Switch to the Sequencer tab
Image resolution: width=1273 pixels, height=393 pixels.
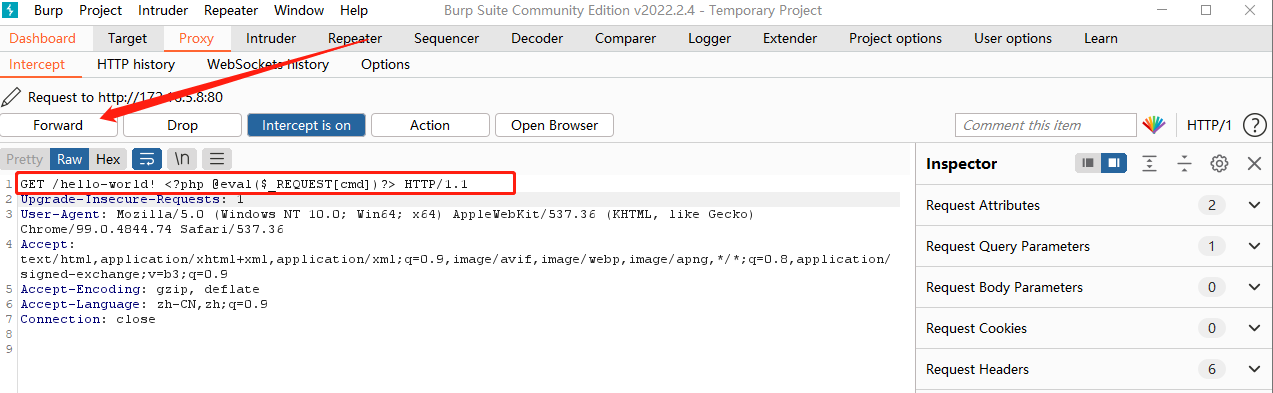pos(447,38)
